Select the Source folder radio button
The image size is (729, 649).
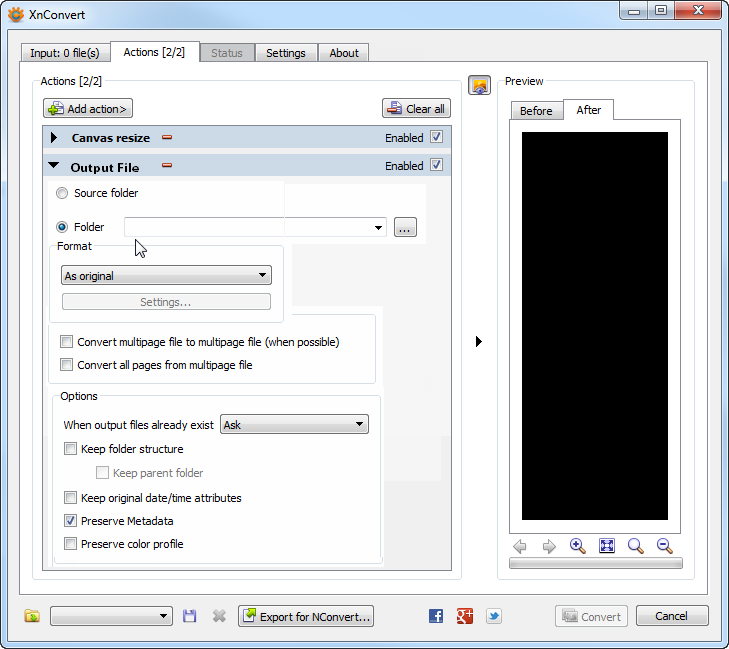click(62, 193)
